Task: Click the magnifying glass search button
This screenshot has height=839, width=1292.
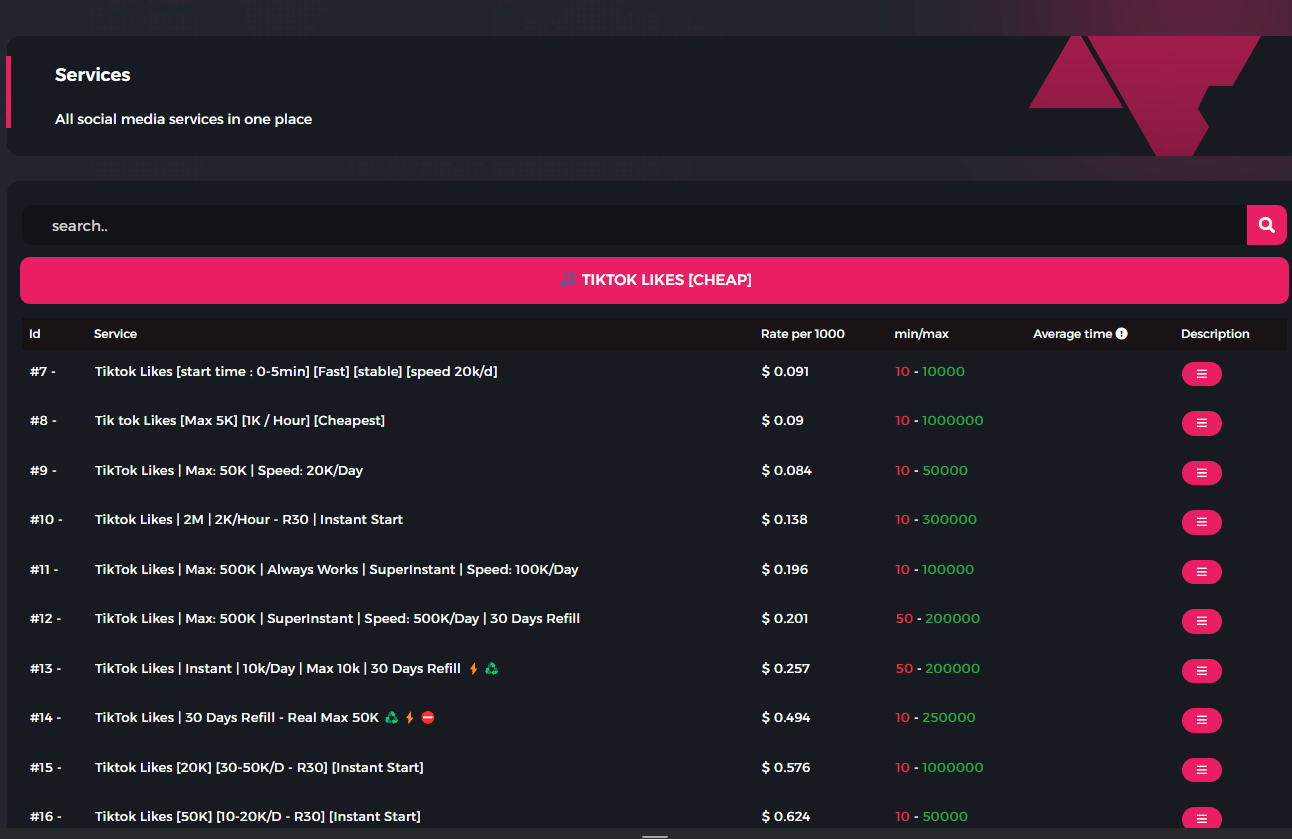Action: [x=1266, y=225]
